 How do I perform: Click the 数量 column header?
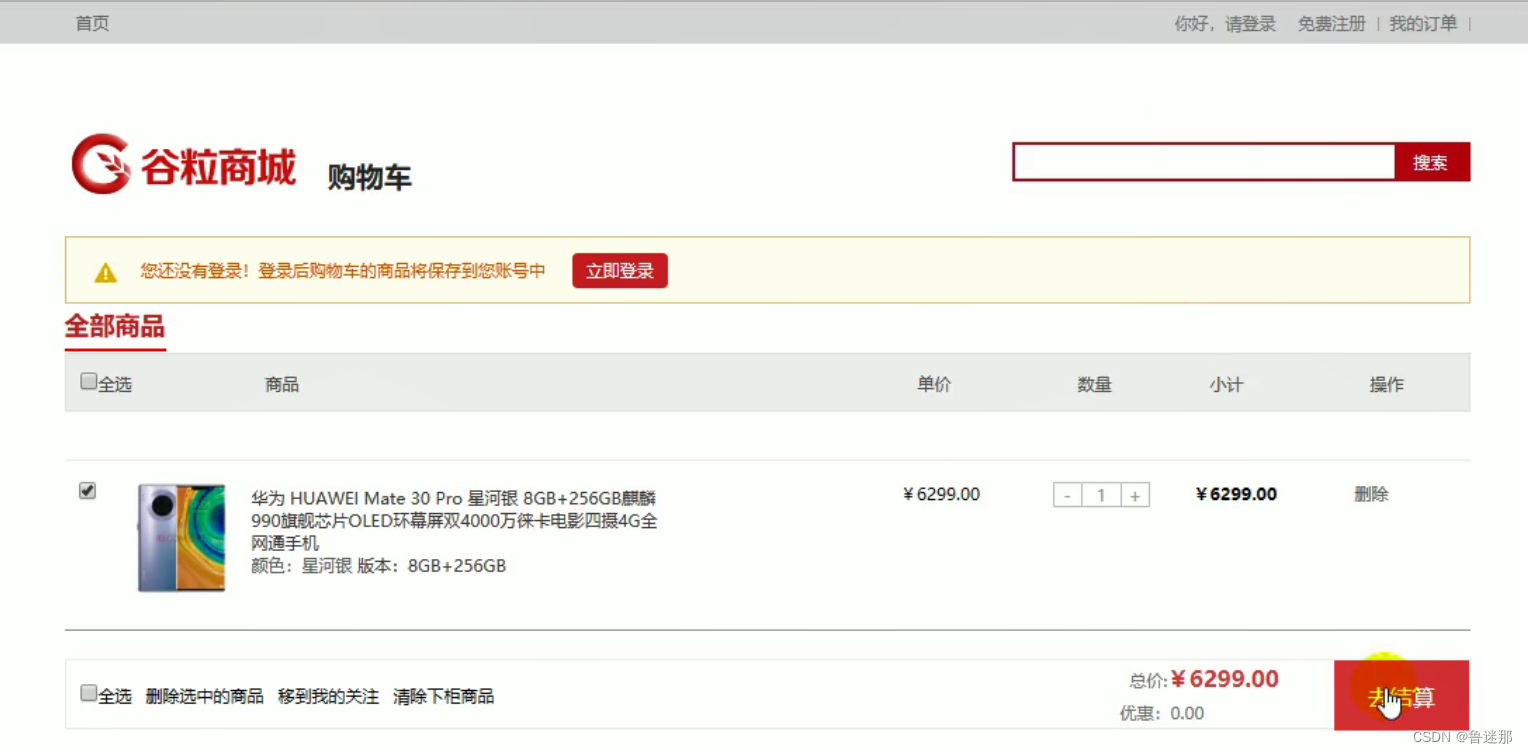(x=1094, y=384)
